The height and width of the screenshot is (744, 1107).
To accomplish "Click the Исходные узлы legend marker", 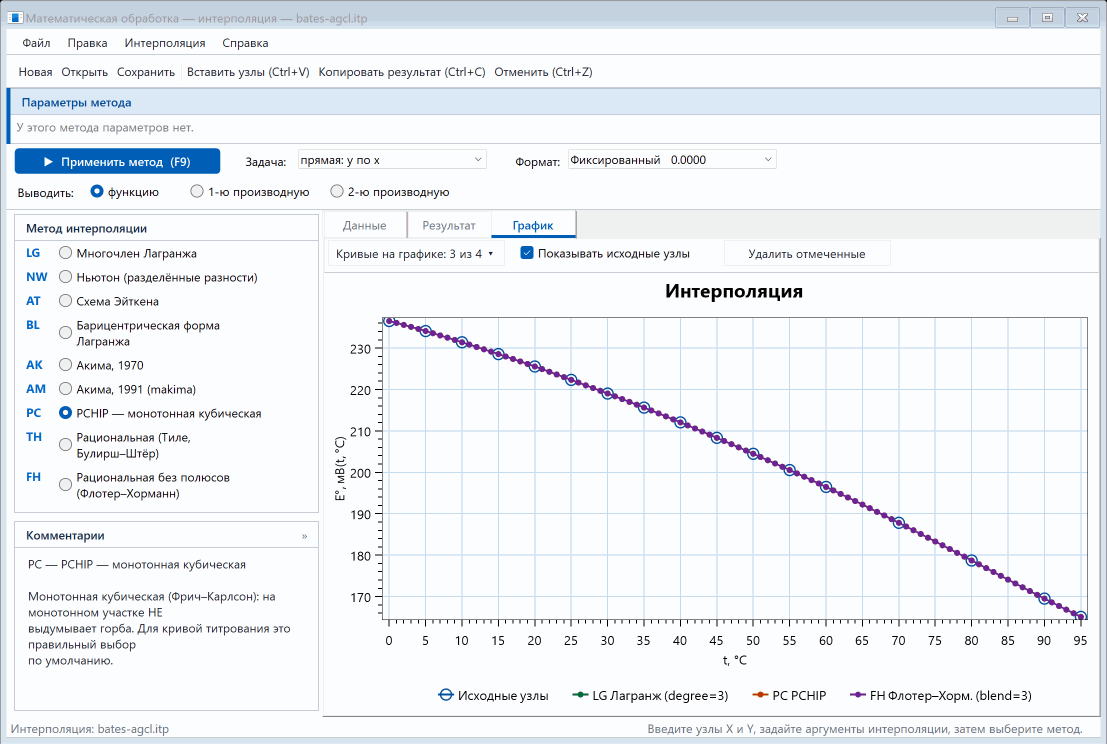I will click(445, 695).
